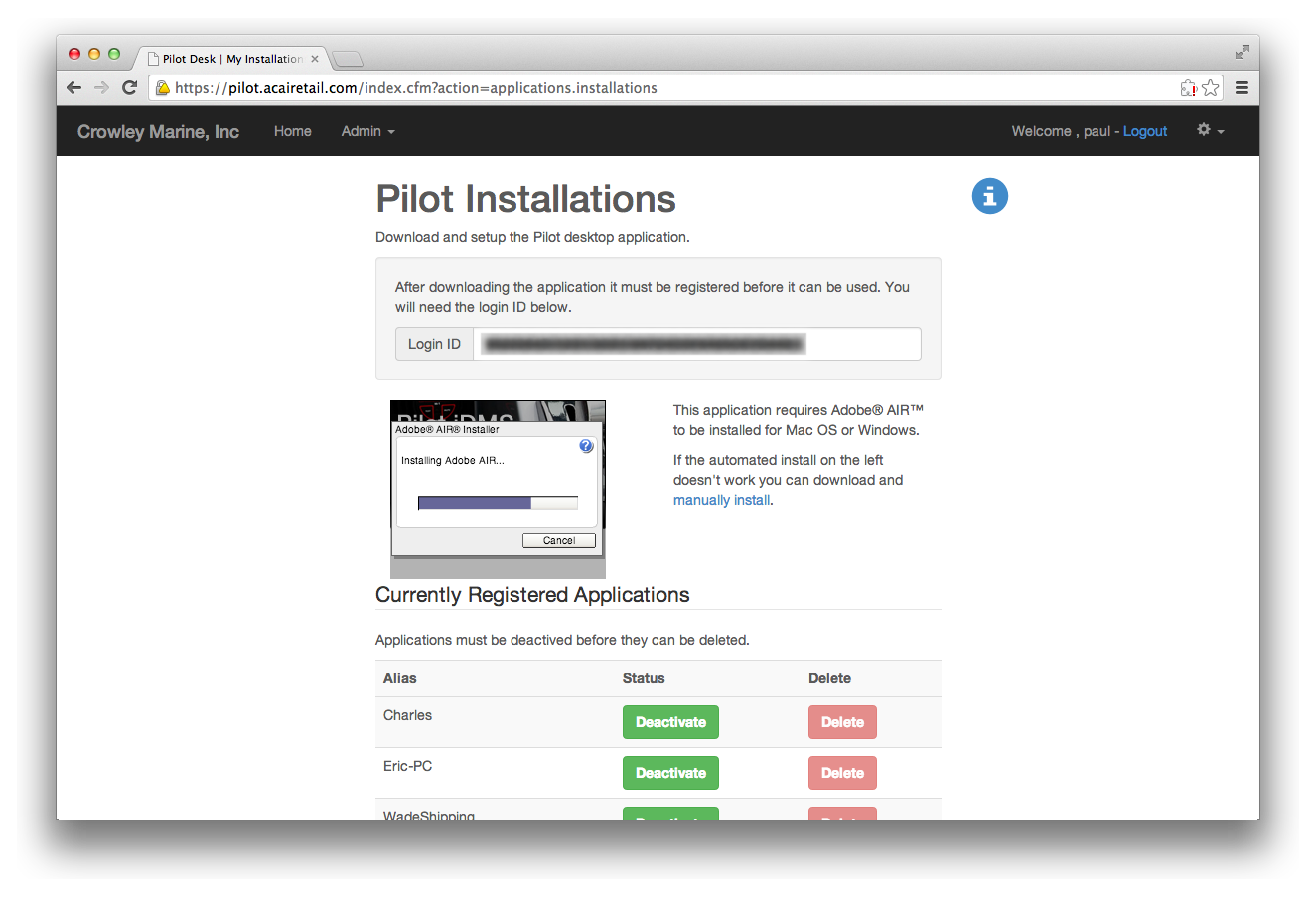Click the manually install link
The image size is (1316, 898).
tap(721, 500)
